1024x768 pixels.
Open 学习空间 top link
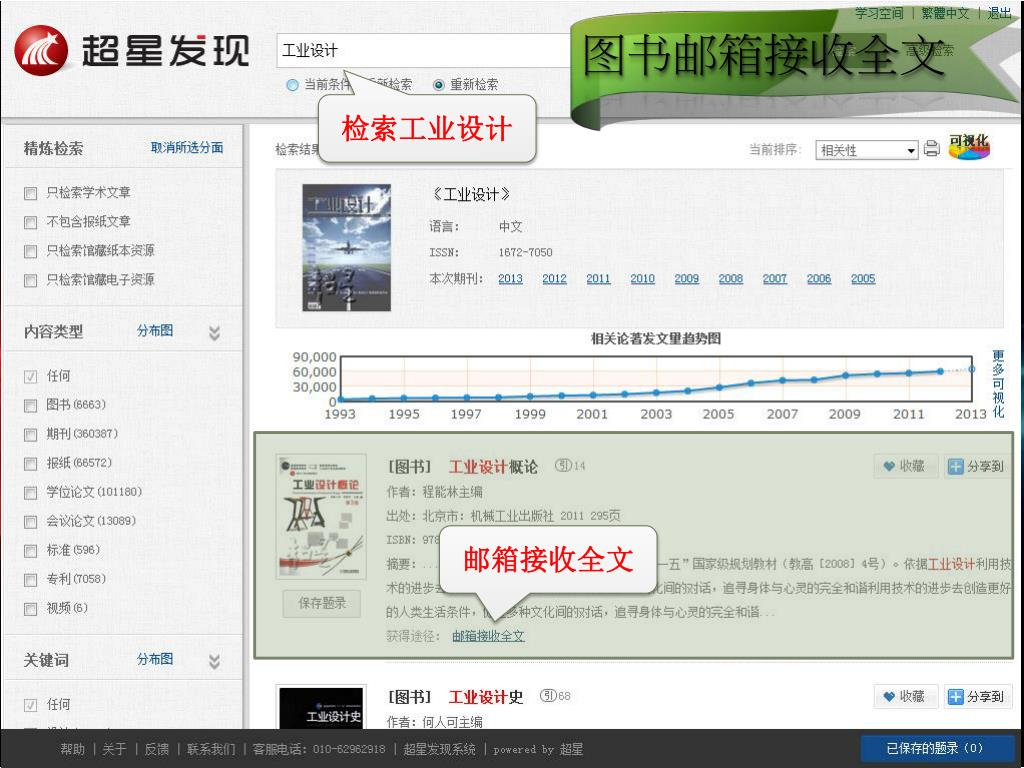(x=879, y=13)
